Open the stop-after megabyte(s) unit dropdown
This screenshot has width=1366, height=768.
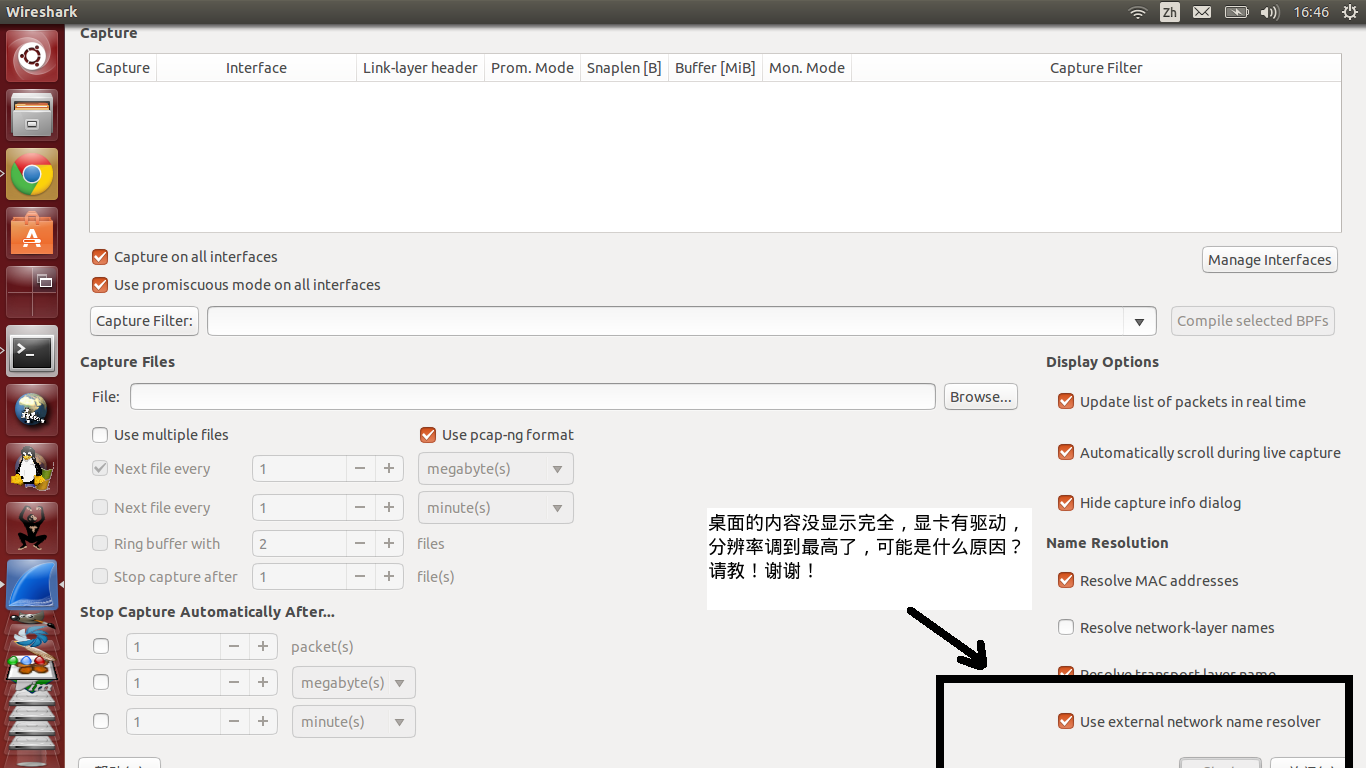[x=353, y=683]
